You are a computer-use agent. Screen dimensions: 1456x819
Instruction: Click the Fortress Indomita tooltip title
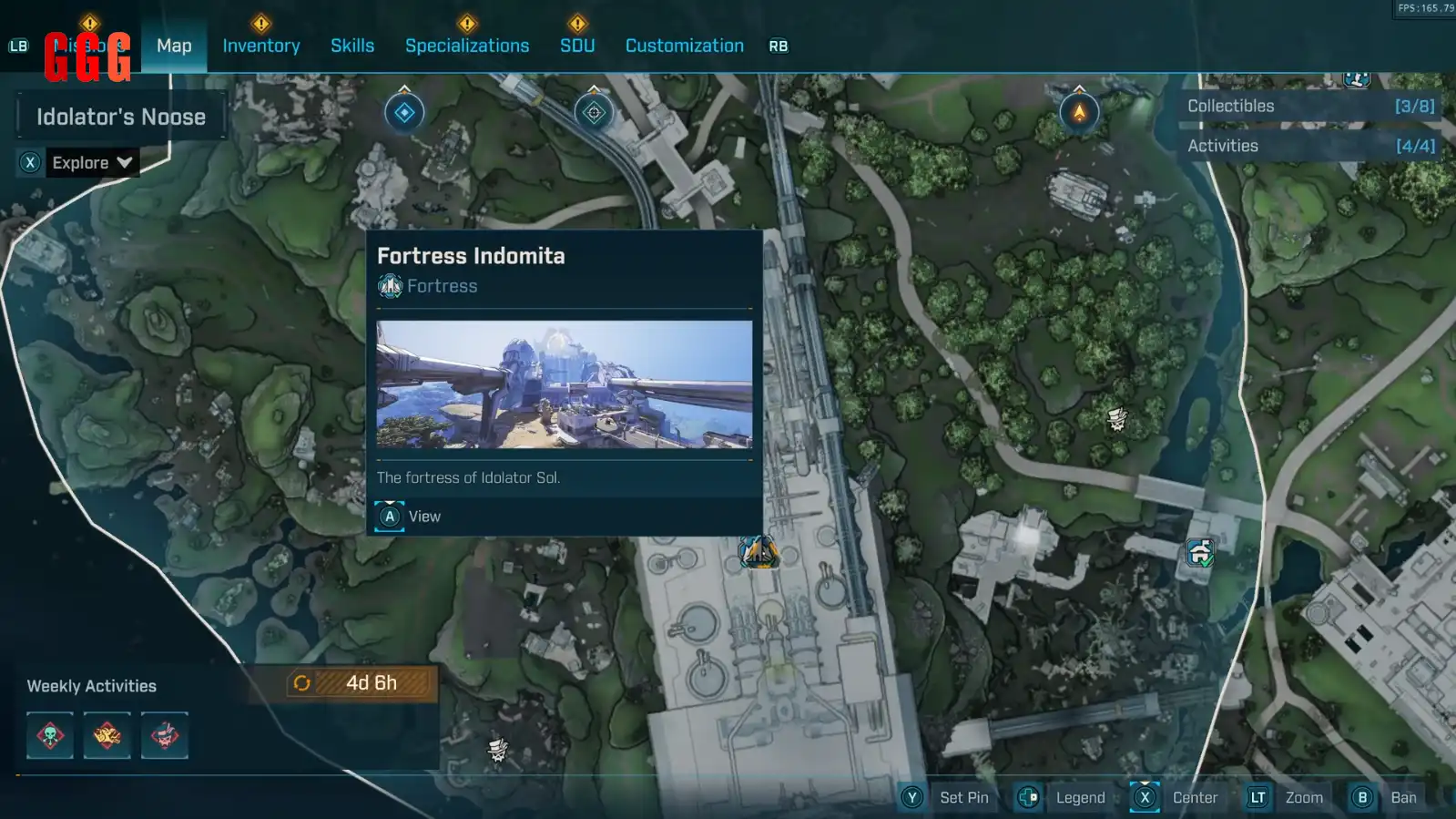(471, 256)
